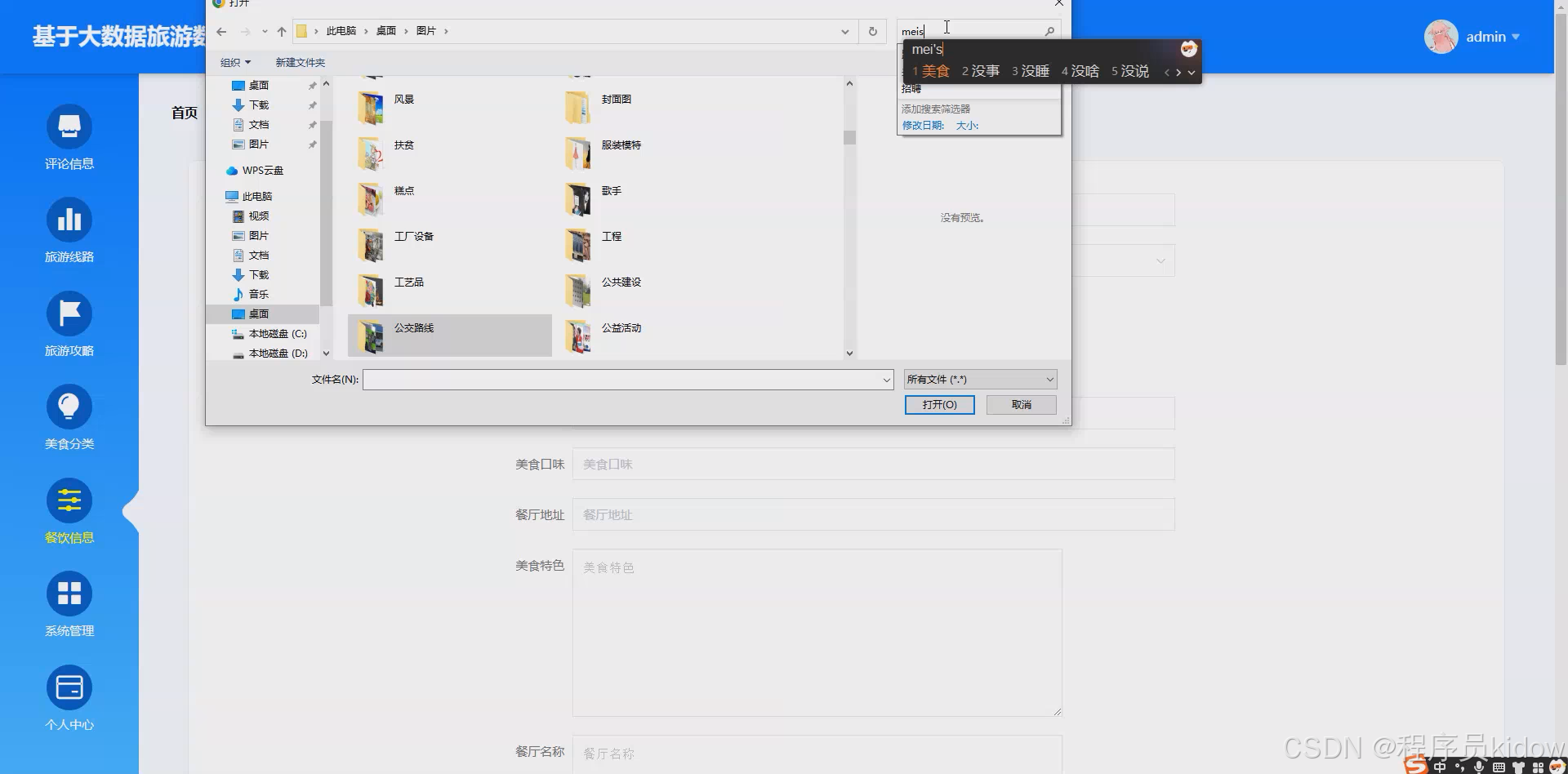Open admin user dropdown menu

click(1493, 37)
